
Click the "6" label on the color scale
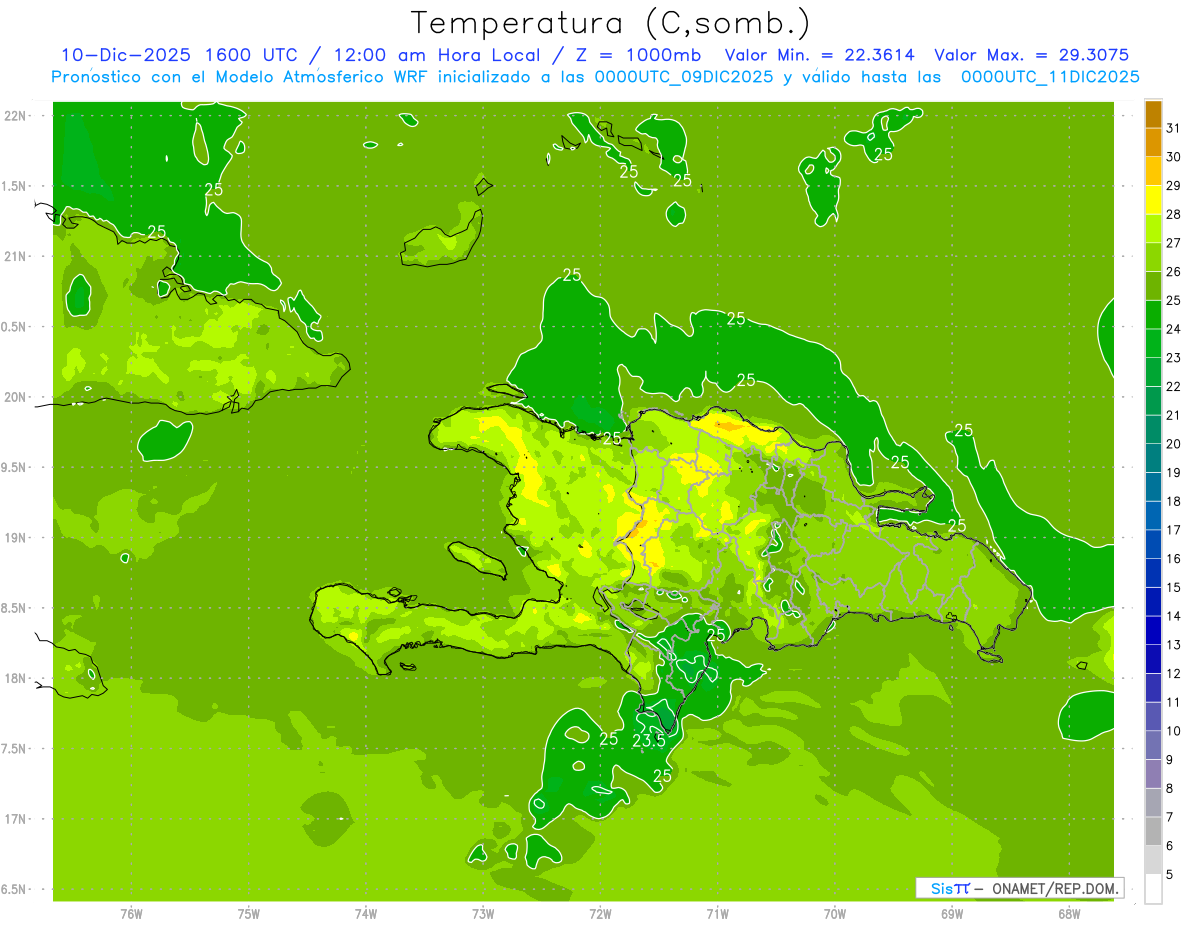[x=1170, y=846]
